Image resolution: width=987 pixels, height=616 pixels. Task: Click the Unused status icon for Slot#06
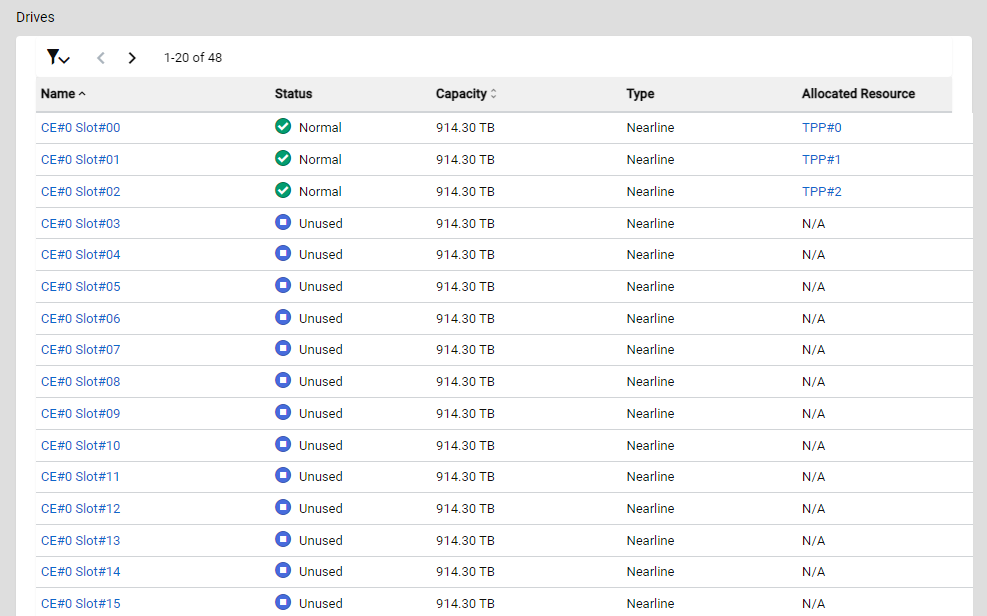(x=283, y=317)
